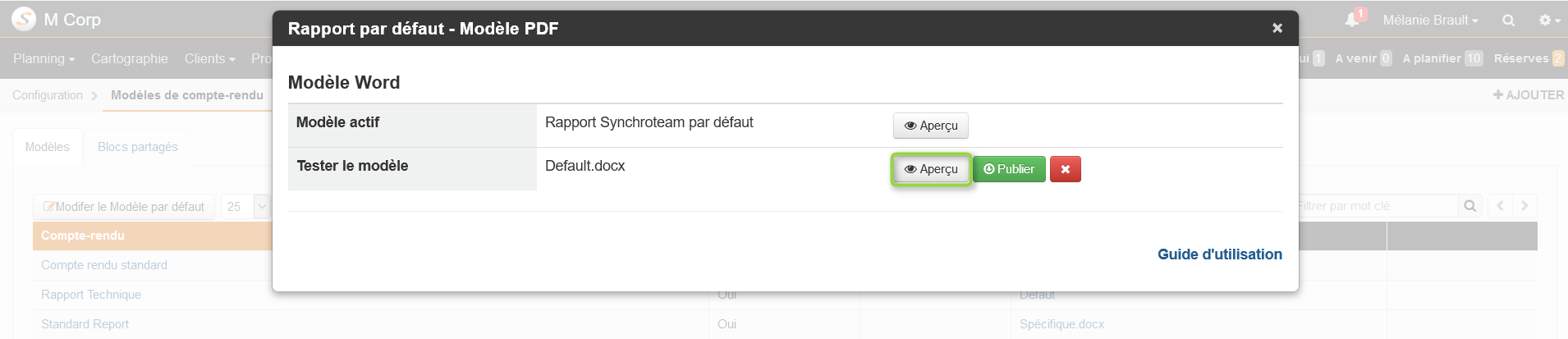Click the Filtrer par mot clé field
The height and width of the screenshot is (339, 1568).
pos(1375,206)
